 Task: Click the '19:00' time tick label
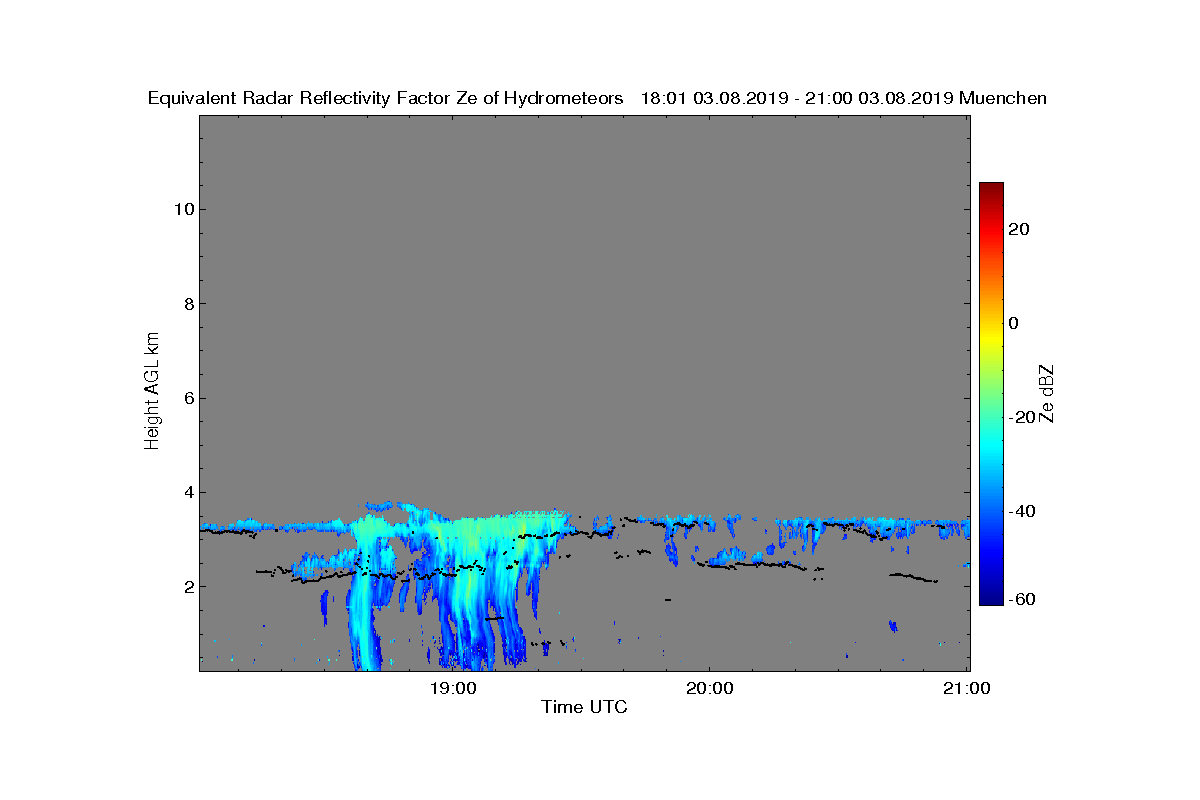453,688
